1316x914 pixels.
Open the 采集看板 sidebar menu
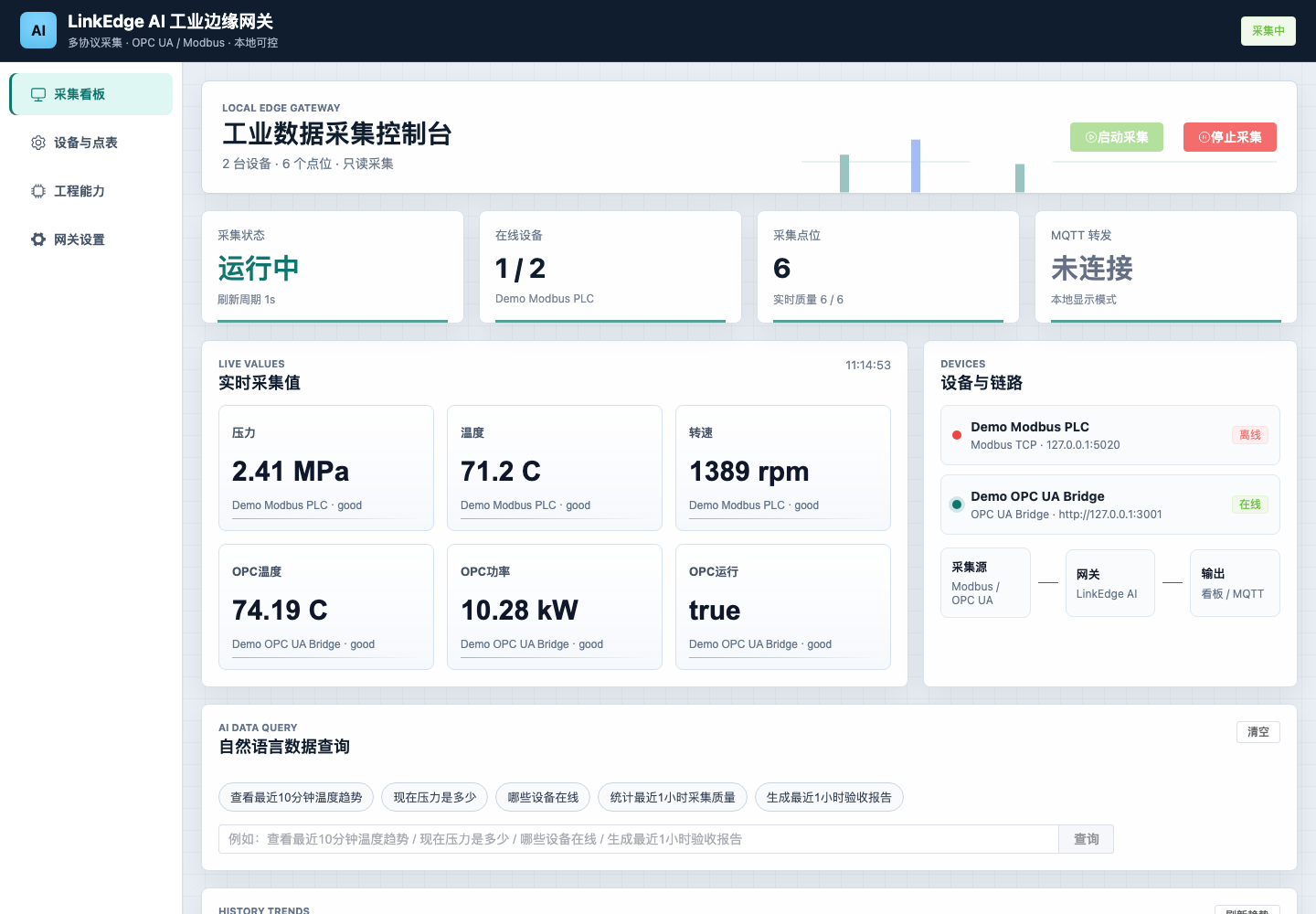91,94
